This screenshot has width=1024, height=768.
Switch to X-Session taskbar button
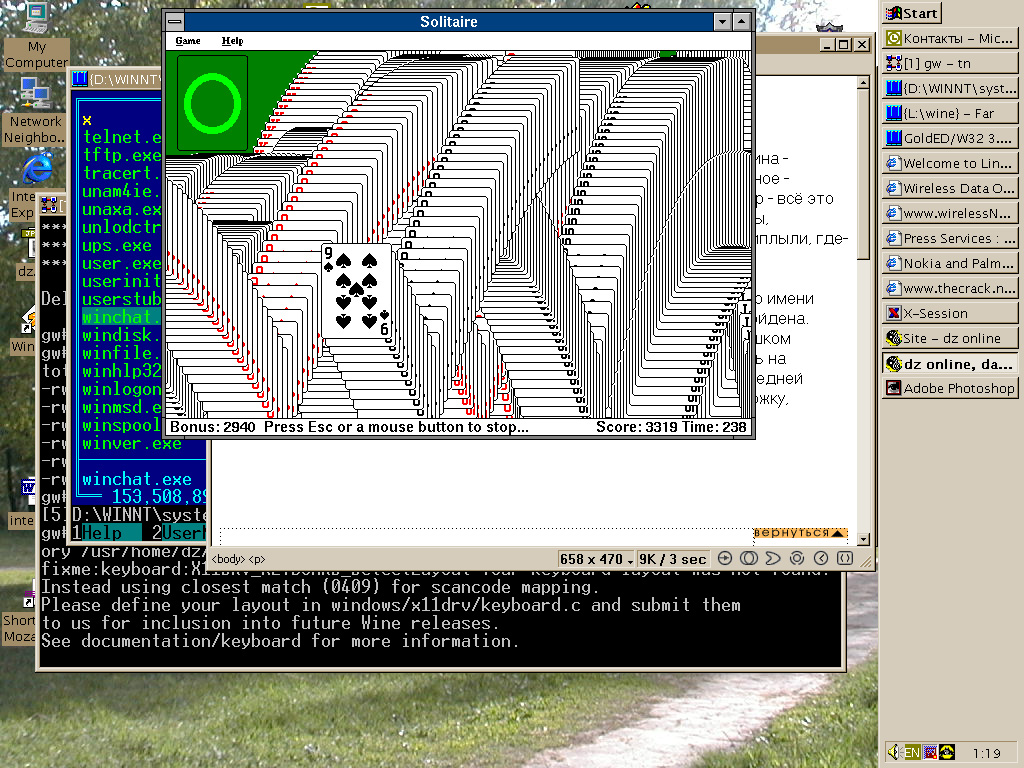950,313
